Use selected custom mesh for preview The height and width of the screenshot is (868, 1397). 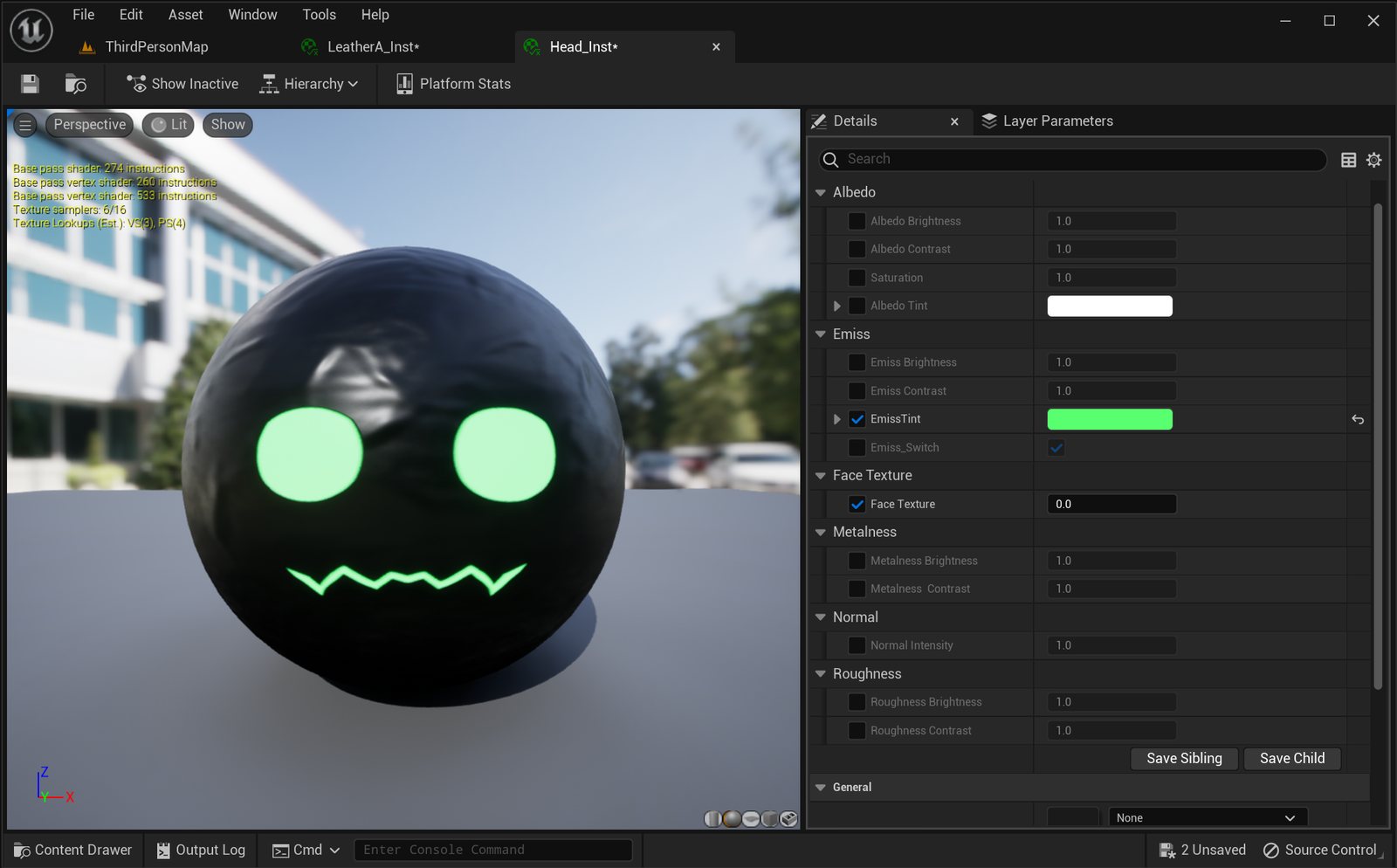click(x=789, y=818)
